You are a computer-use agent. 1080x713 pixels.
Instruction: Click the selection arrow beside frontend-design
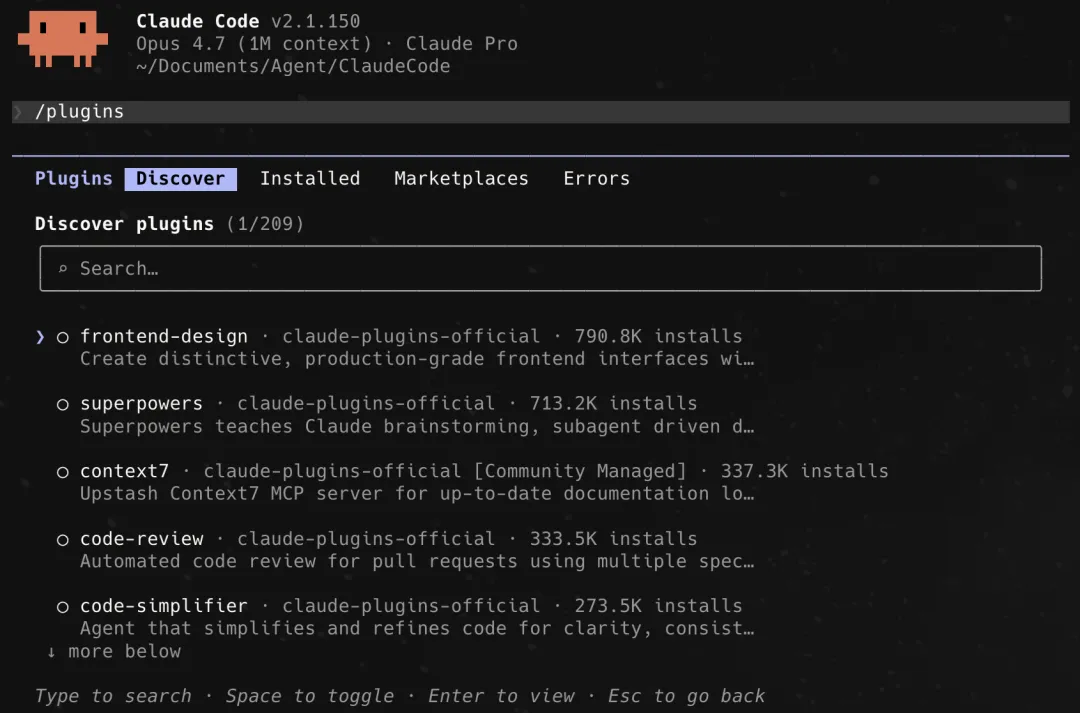point(40,337)
